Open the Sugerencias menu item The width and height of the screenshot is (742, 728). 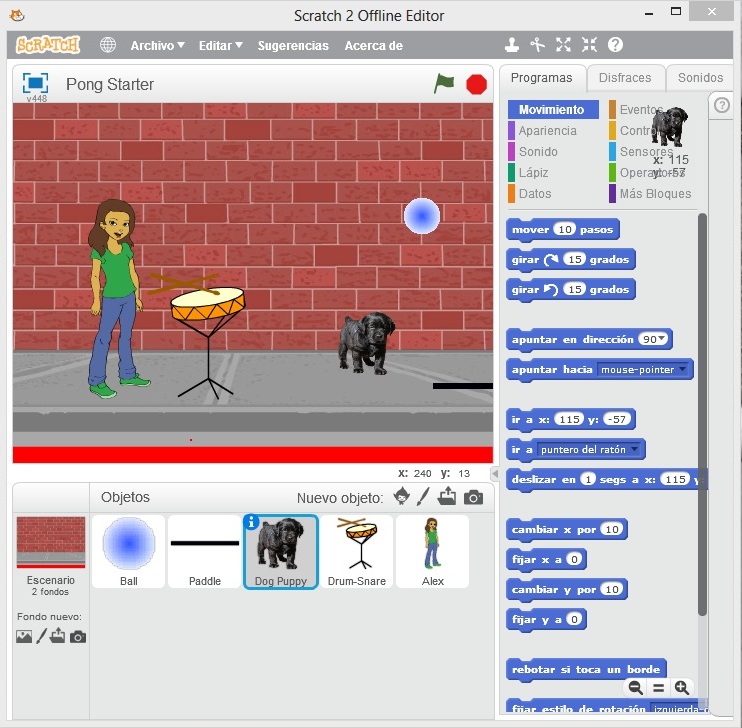coord(293,45)
